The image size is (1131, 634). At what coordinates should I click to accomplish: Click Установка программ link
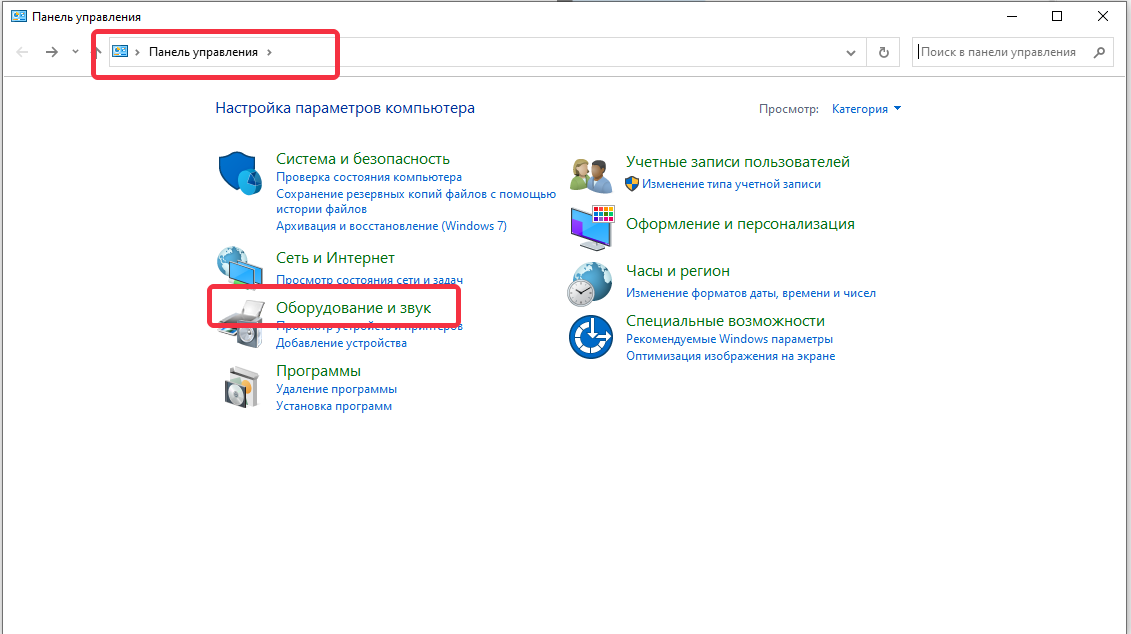pos(334,406)
